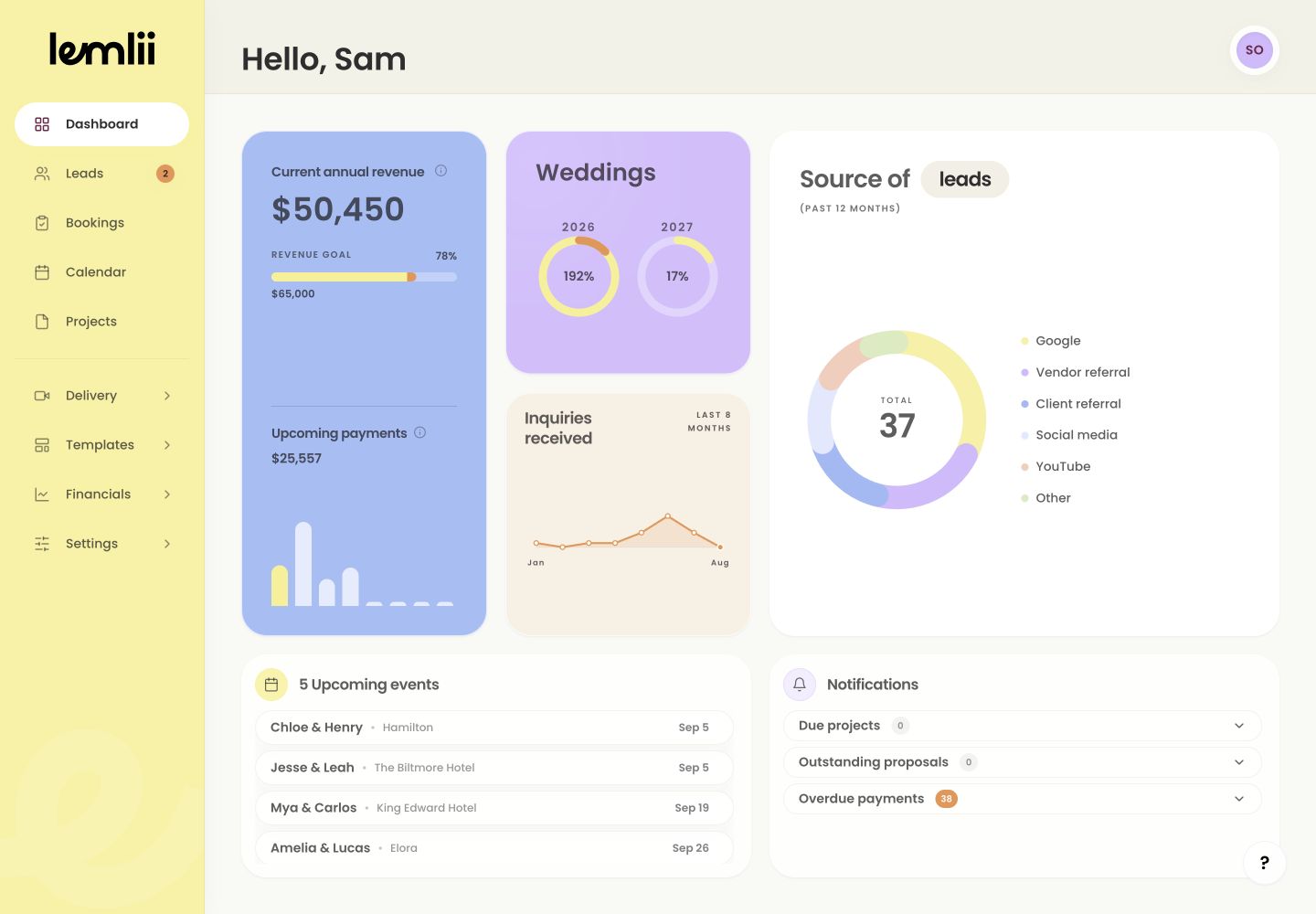Click the Templates layout icon
Image resolution: width=1316 pixels, height=914 pixels.
point(42,445)
